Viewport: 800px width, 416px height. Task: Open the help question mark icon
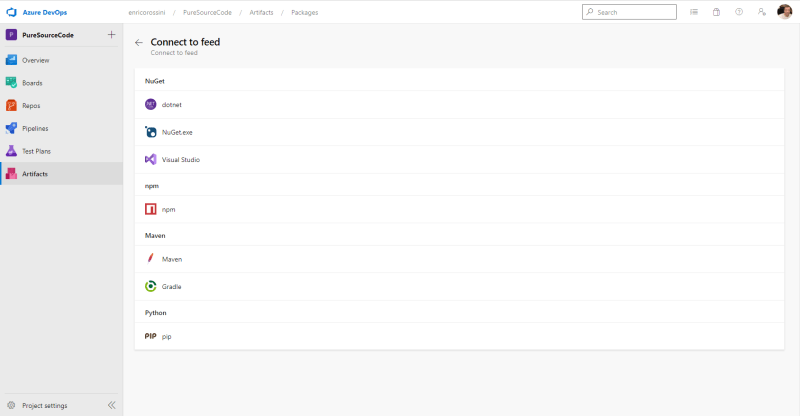tap(739, 12)
